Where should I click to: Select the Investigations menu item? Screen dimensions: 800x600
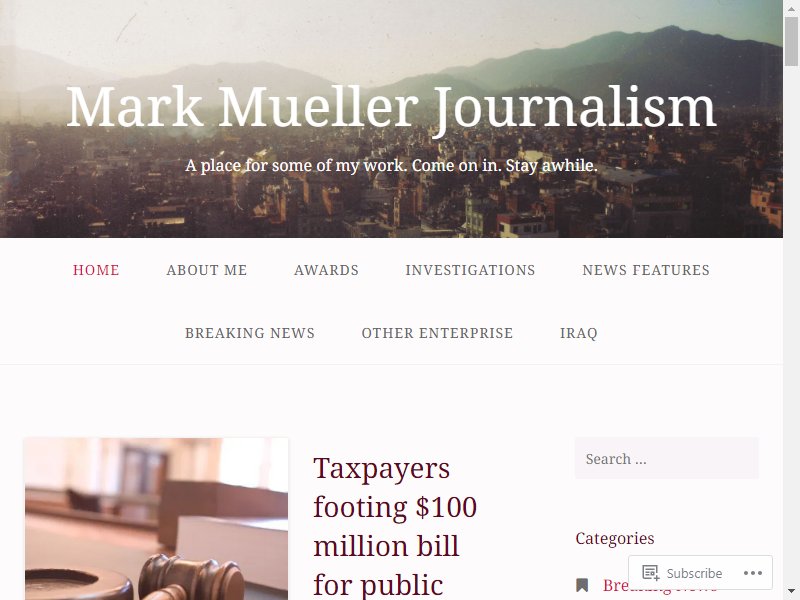tap(470, 270)
